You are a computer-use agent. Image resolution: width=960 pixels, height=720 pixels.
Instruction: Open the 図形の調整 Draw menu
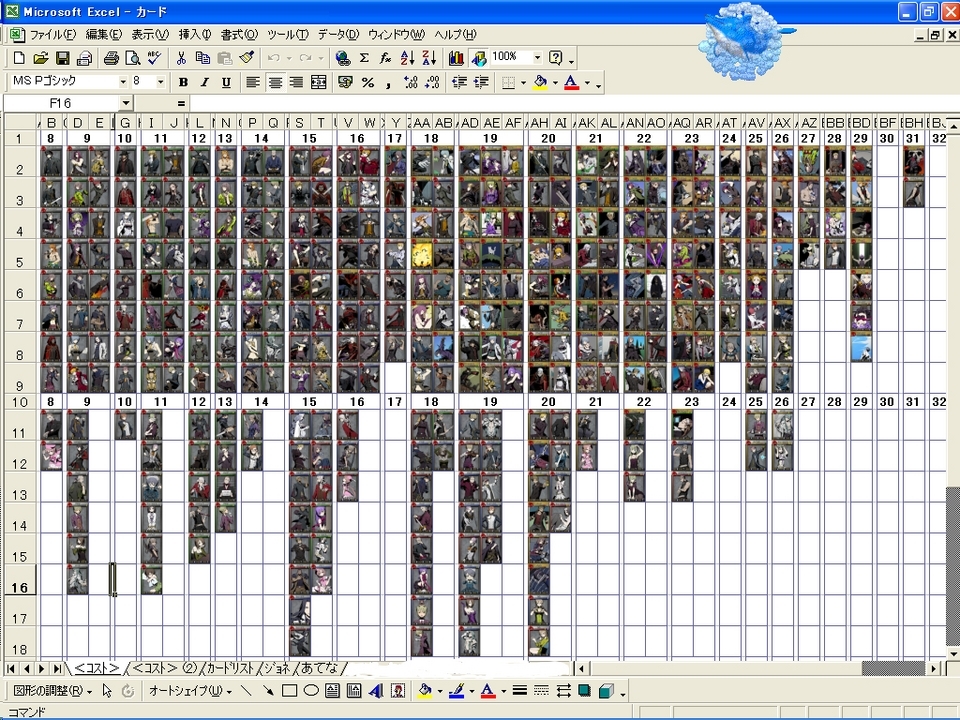point(53,691)
